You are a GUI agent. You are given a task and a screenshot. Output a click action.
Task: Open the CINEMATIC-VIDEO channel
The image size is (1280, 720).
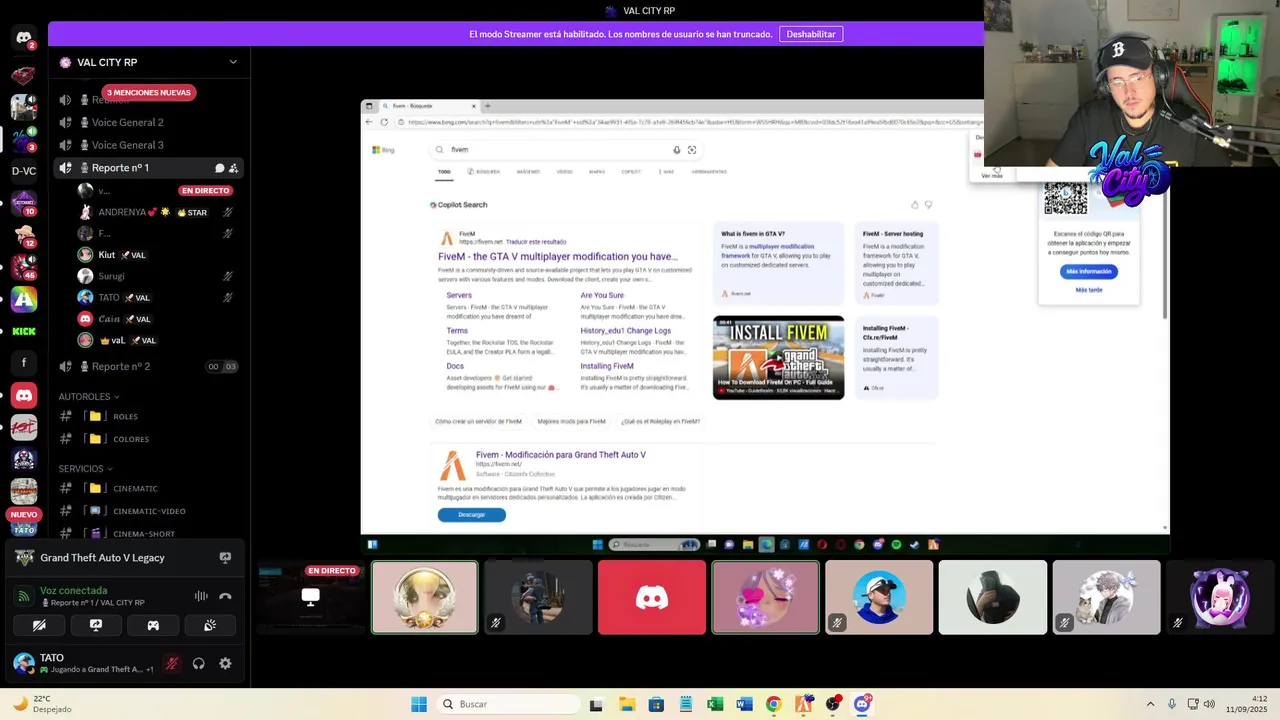click(148, 511)
